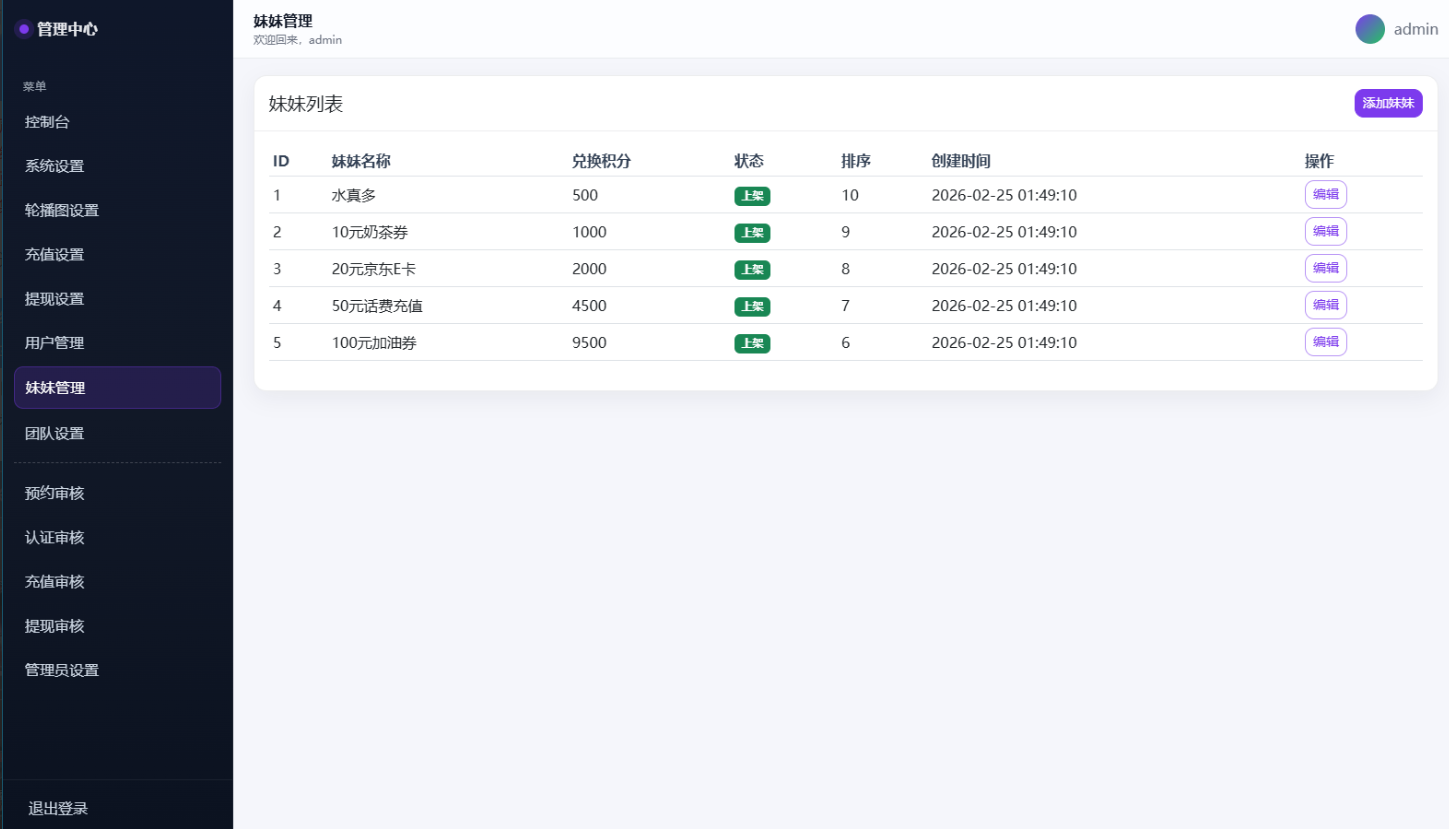Open the 控制台 menu item

(117, 122)
